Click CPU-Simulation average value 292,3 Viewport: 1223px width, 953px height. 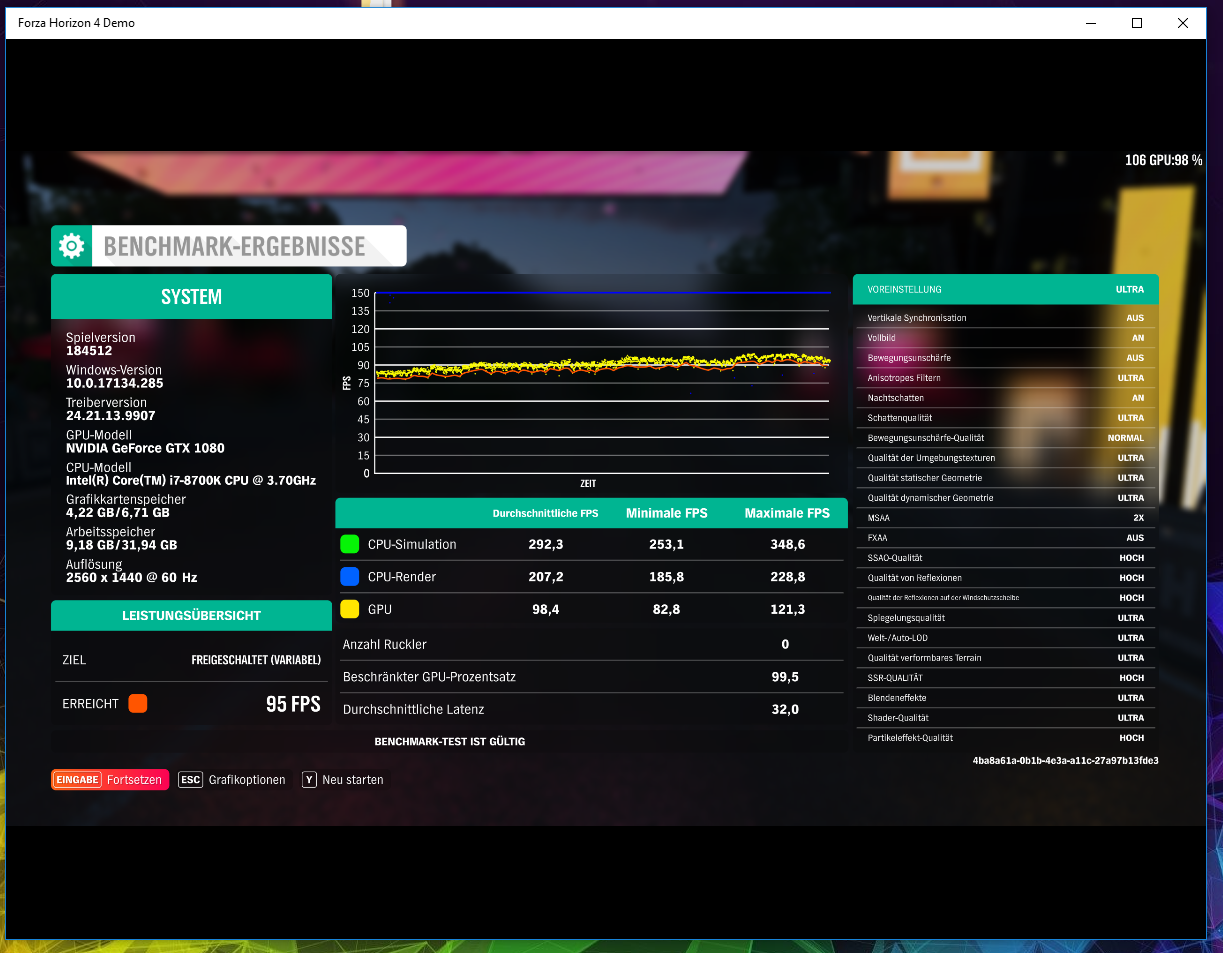point(546,545)
